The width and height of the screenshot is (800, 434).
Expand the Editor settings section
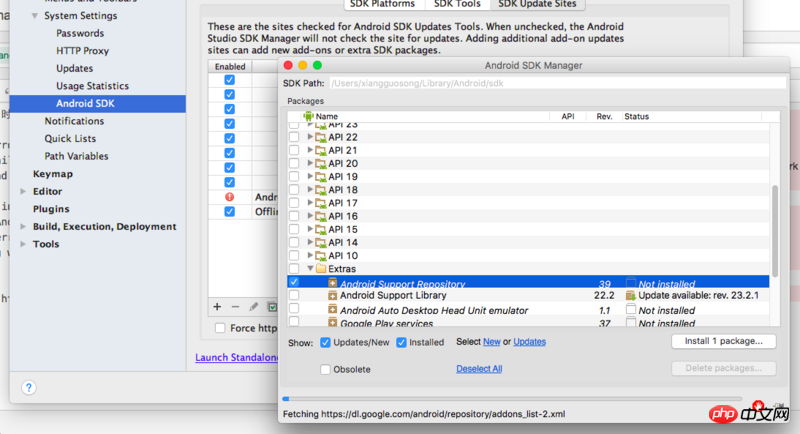pyautogui.click(x=23, y=191)
